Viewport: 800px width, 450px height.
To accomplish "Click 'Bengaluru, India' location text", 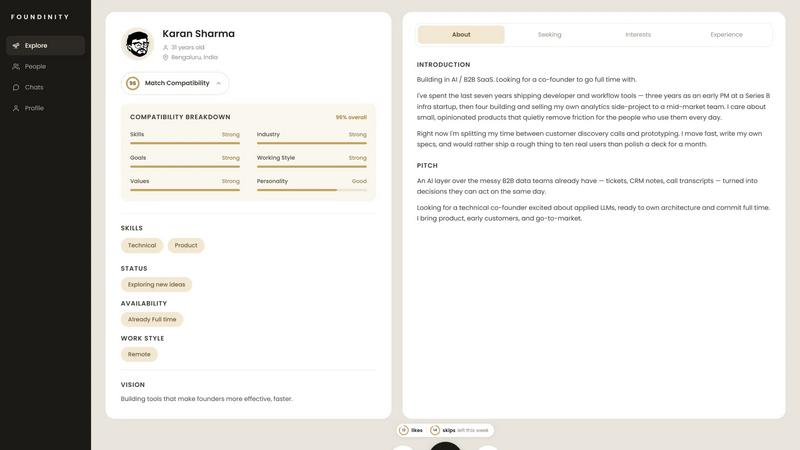I will click(x=194, y=57).
